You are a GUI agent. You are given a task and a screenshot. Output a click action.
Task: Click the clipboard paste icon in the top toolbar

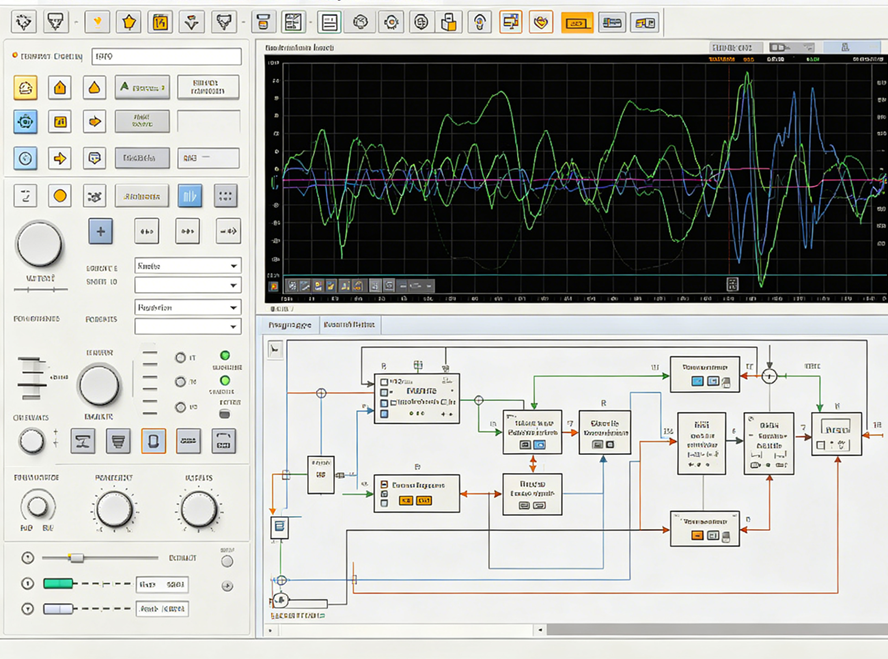click(449, 23)
